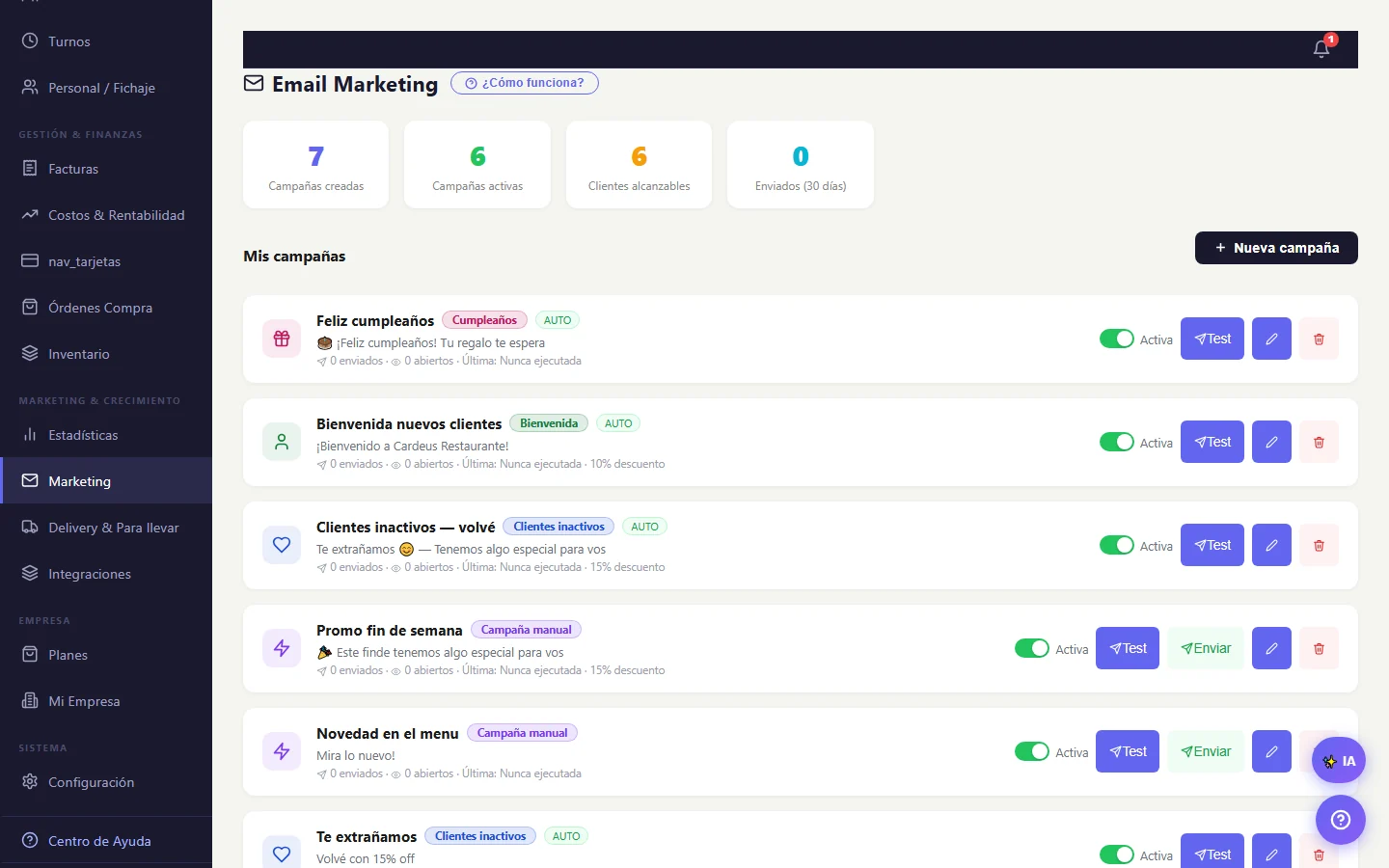Go to Facturas in the sidebar

click(x=106, y=169)
